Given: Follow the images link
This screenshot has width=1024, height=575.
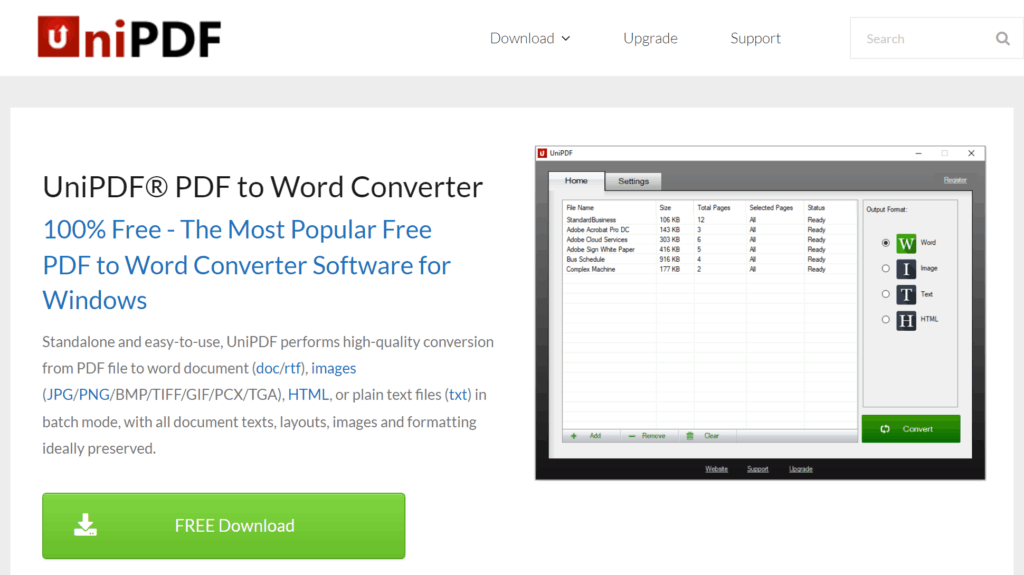Looking at the screenshot, I should pyautogui.click(x=333, y=368).
